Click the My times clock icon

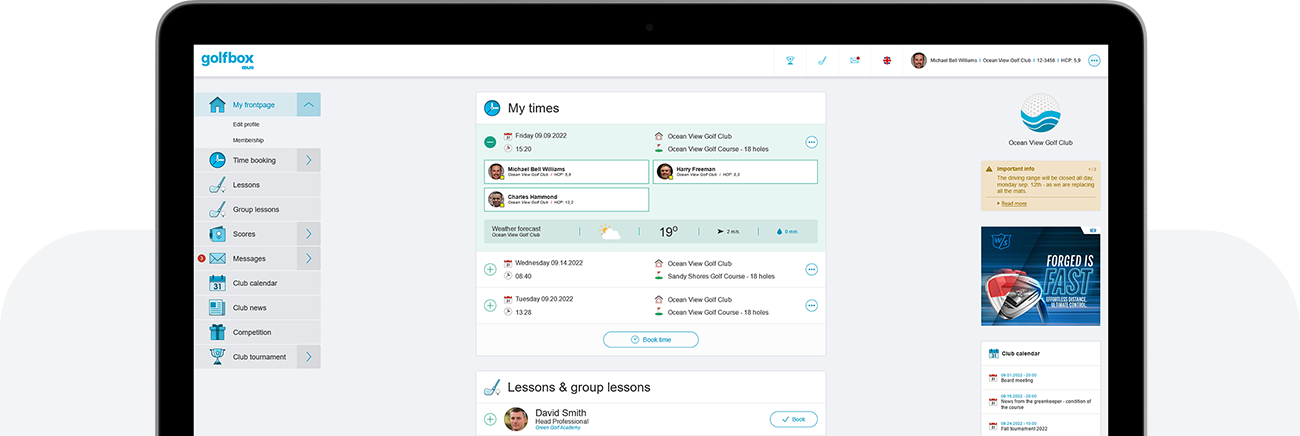492,108
